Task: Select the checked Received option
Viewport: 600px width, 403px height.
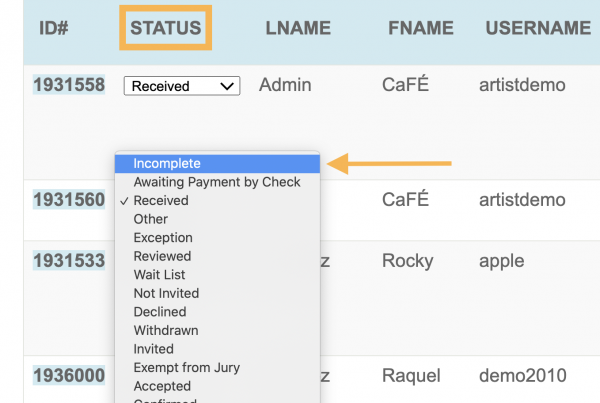Action: [x=217, y=201]
